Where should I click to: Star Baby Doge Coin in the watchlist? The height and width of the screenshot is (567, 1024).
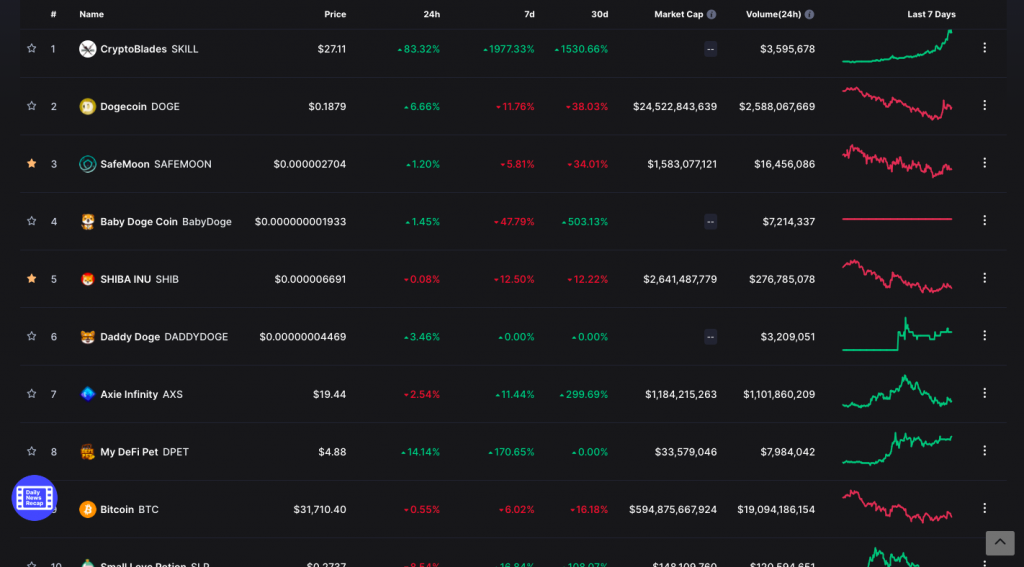tap(31, 221)
